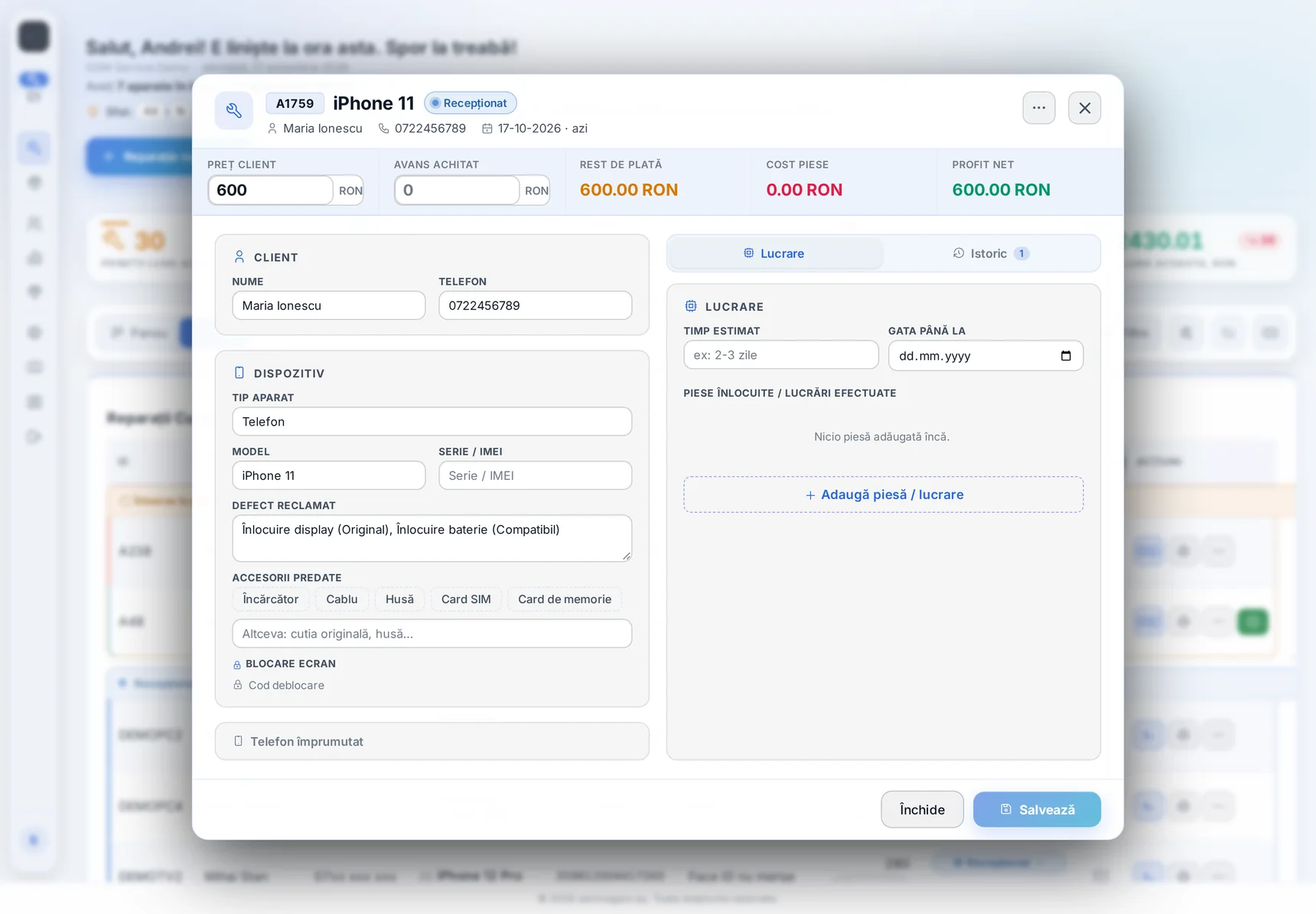
Task: Toggle the Încărcător accessory chip
Action: pos(271,599)
